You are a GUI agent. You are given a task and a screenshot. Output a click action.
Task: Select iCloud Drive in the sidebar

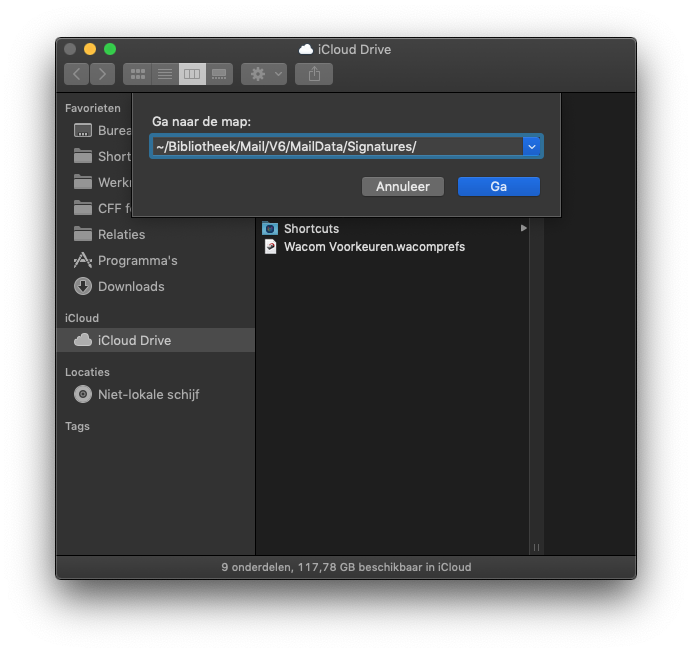155,340
